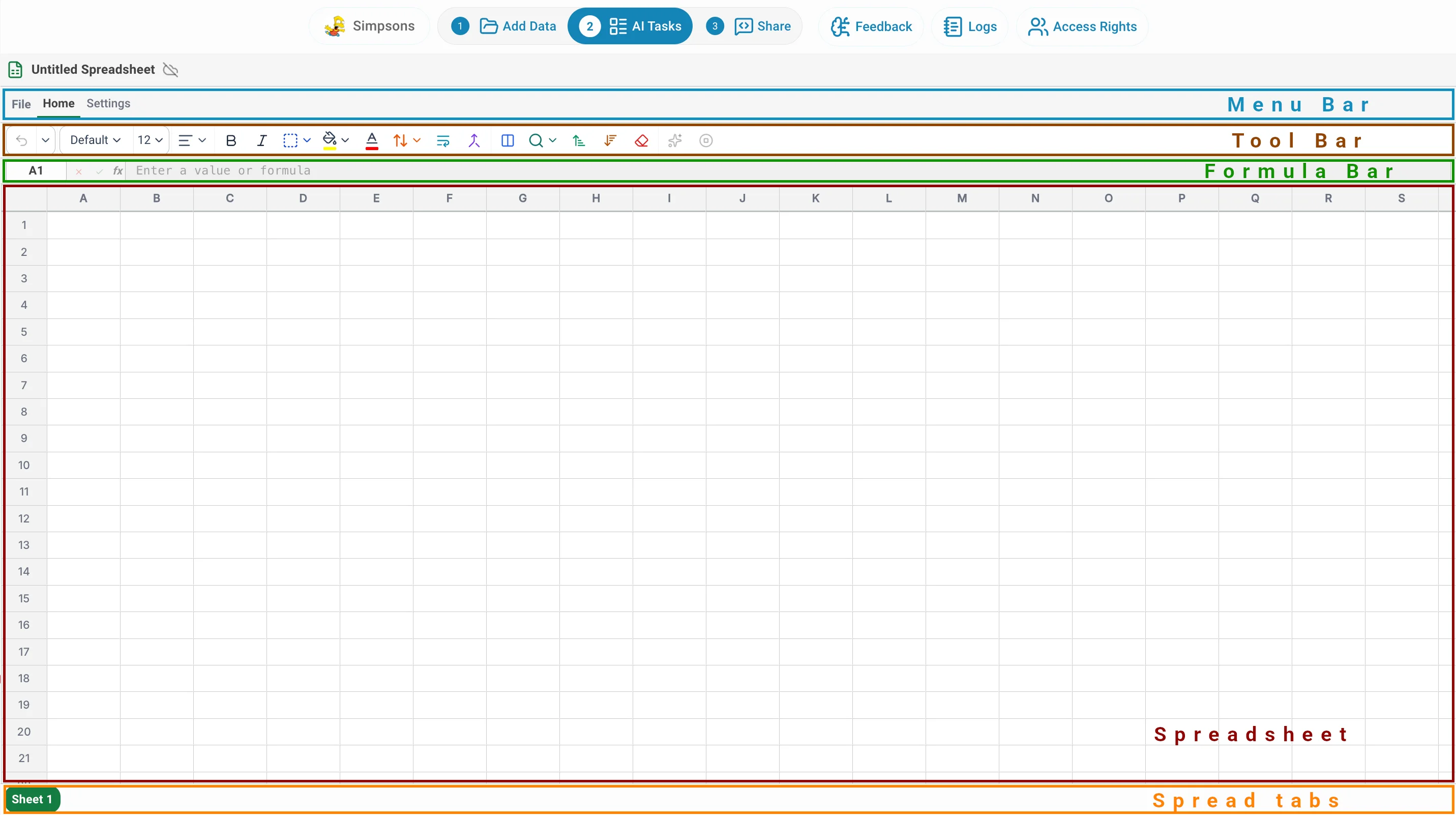
Task: Click the Undo arrow icon
Action: 21,140
